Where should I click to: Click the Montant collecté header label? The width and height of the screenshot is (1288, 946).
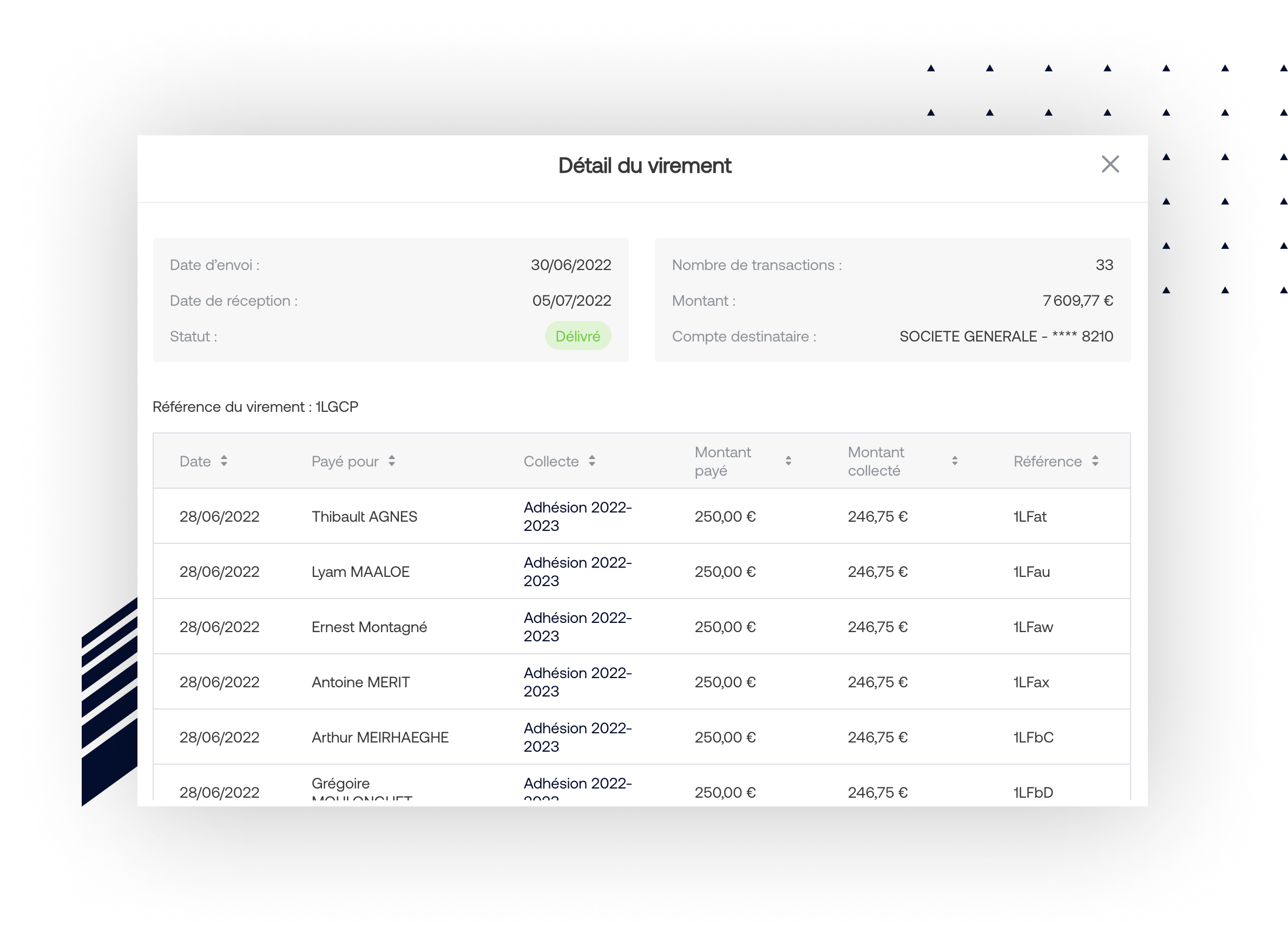click(x=876, y=461)
